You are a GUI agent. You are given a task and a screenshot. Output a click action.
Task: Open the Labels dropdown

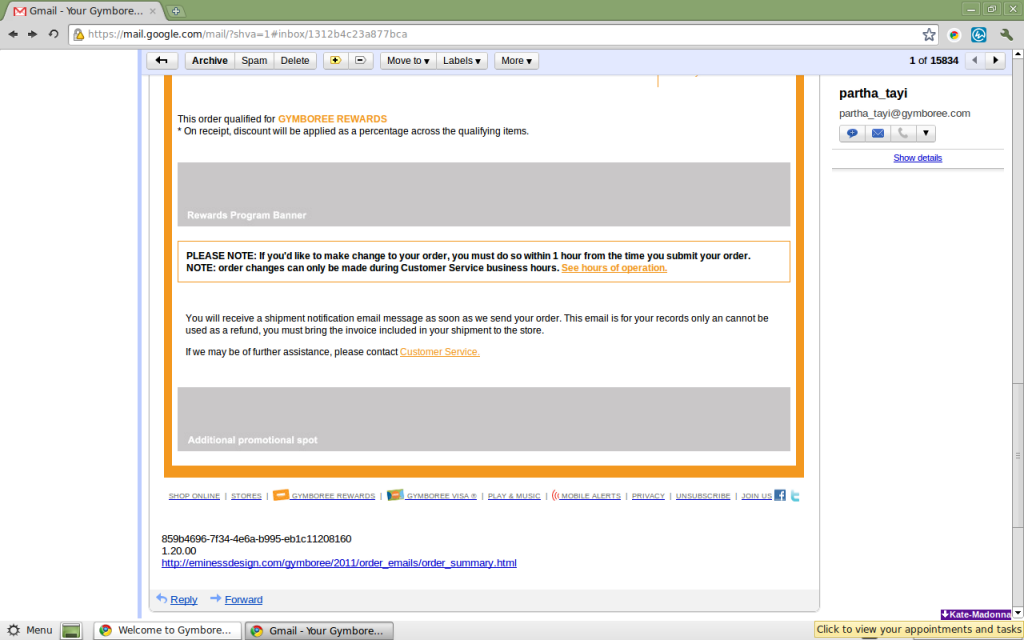coord(462,61)
